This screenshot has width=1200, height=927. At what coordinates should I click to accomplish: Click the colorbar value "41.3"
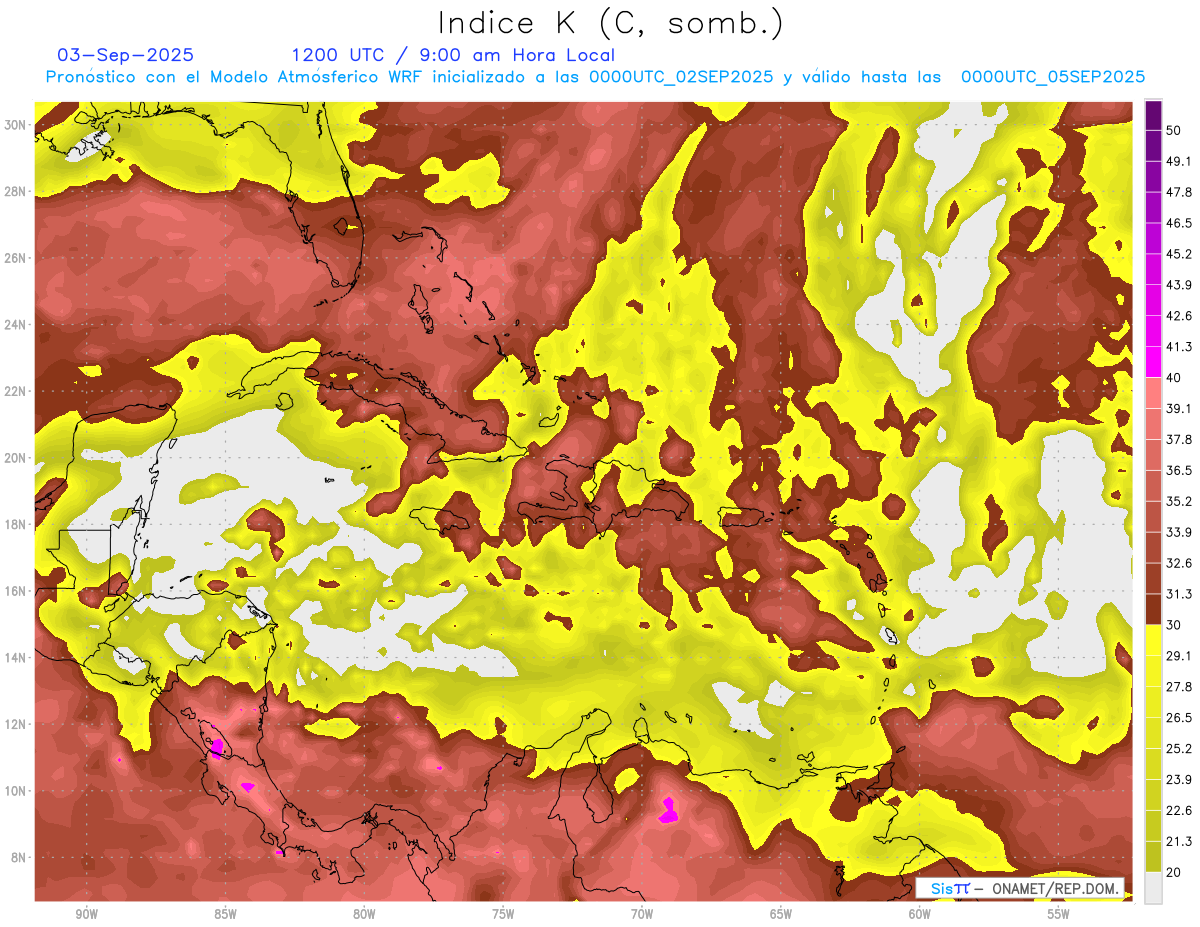tap(1179, 347)
